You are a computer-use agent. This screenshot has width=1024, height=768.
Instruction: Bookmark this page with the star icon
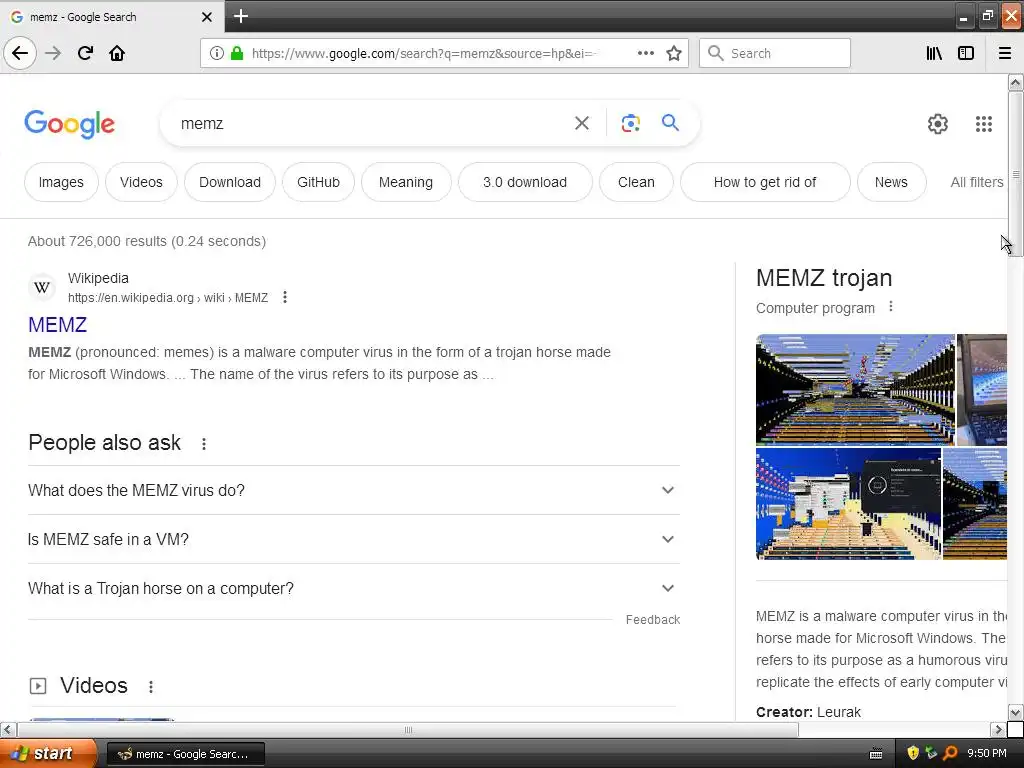click(x=674, y=53)
